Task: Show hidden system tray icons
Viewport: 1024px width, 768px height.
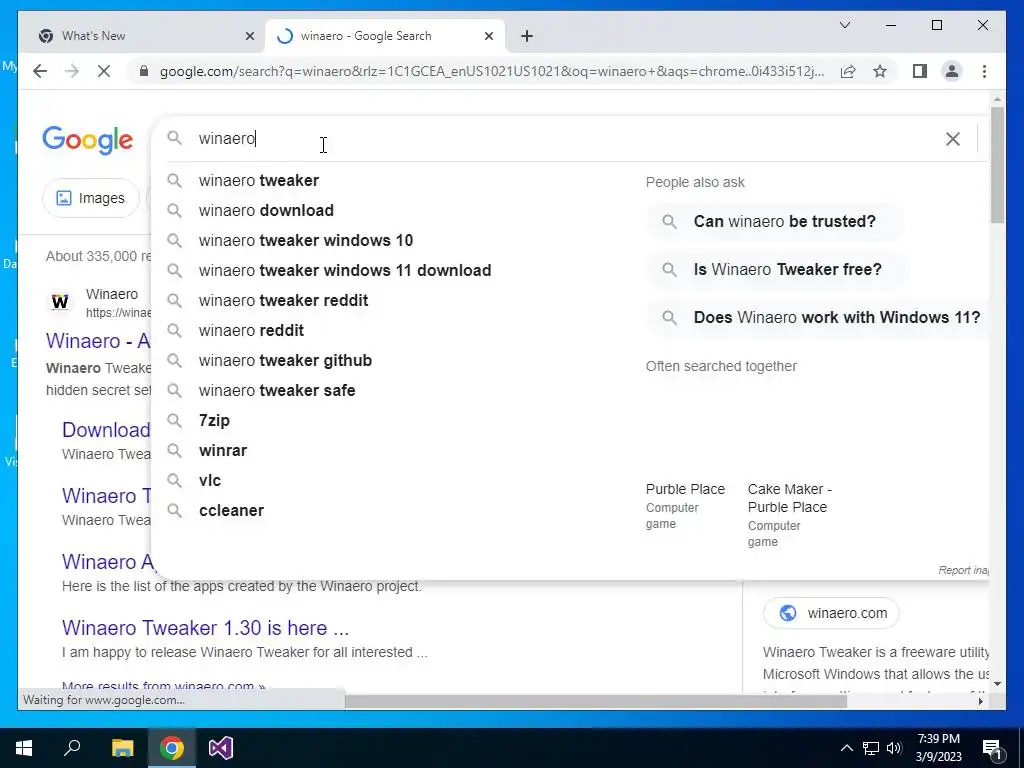Action: coord(846,748)
